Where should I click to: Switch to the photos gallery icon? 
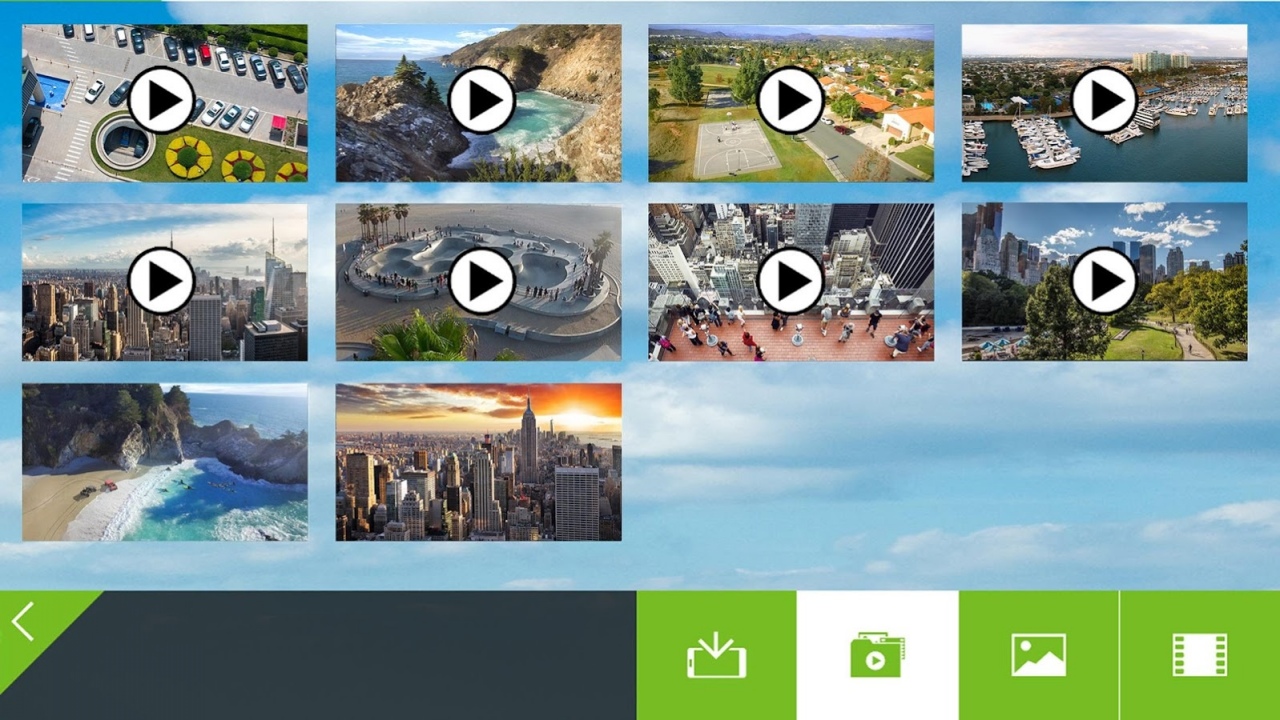pos(1038,656)
